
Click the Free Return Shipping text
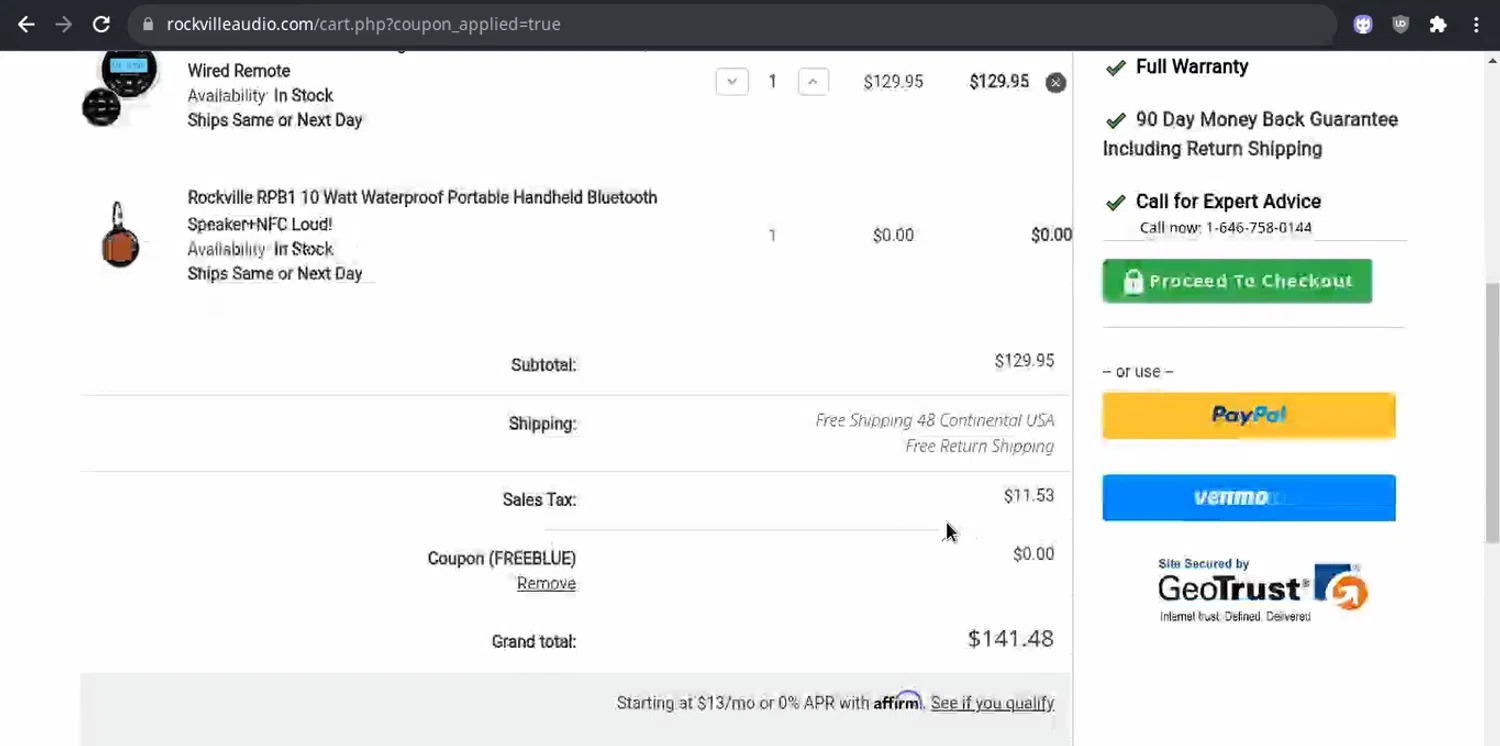(980, 446)
